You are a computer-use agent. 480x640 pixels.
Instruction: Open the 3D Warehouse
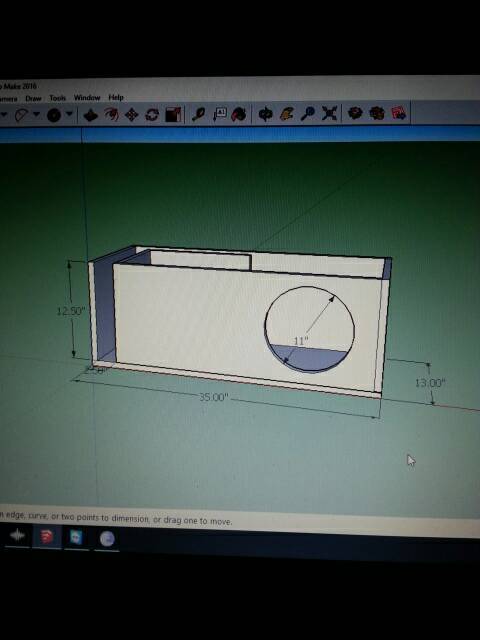[355, 113]
